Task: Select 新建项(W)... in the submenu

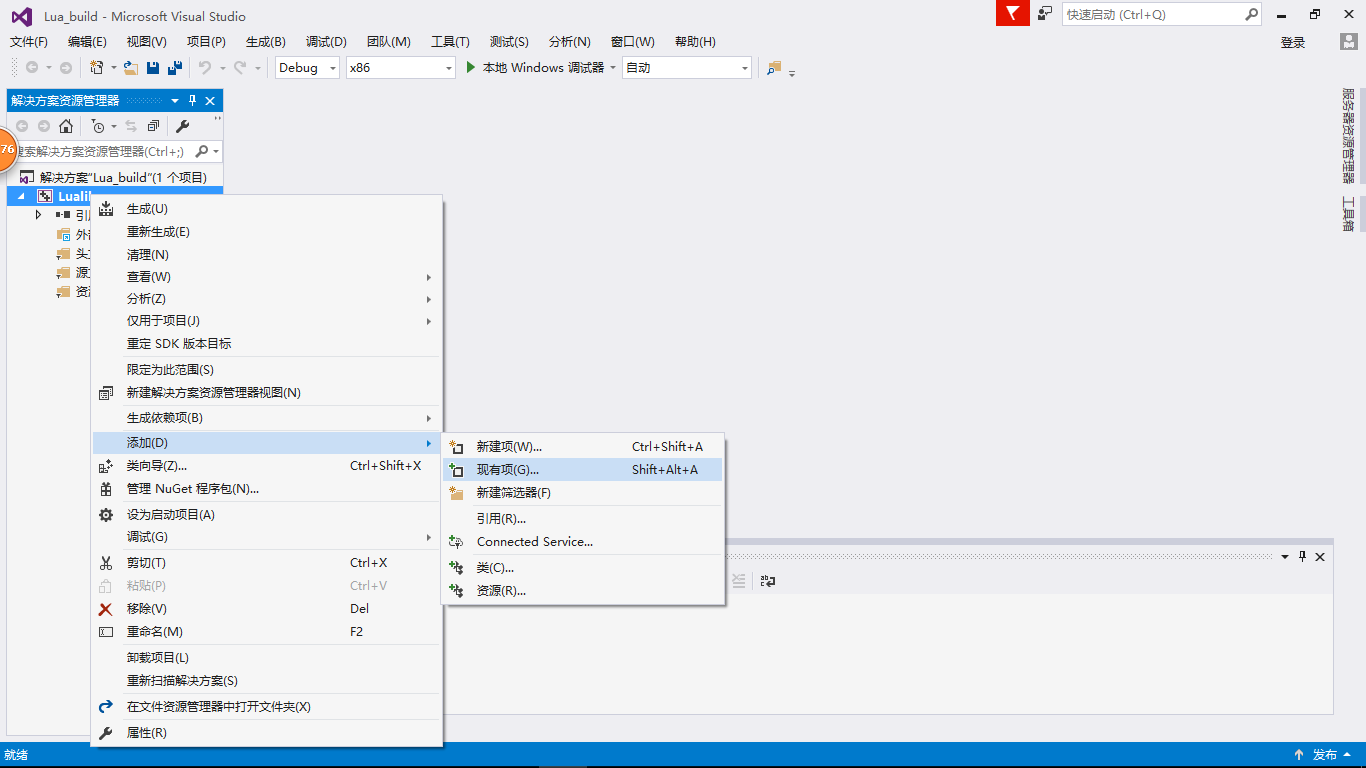Action: pos(582,447)
